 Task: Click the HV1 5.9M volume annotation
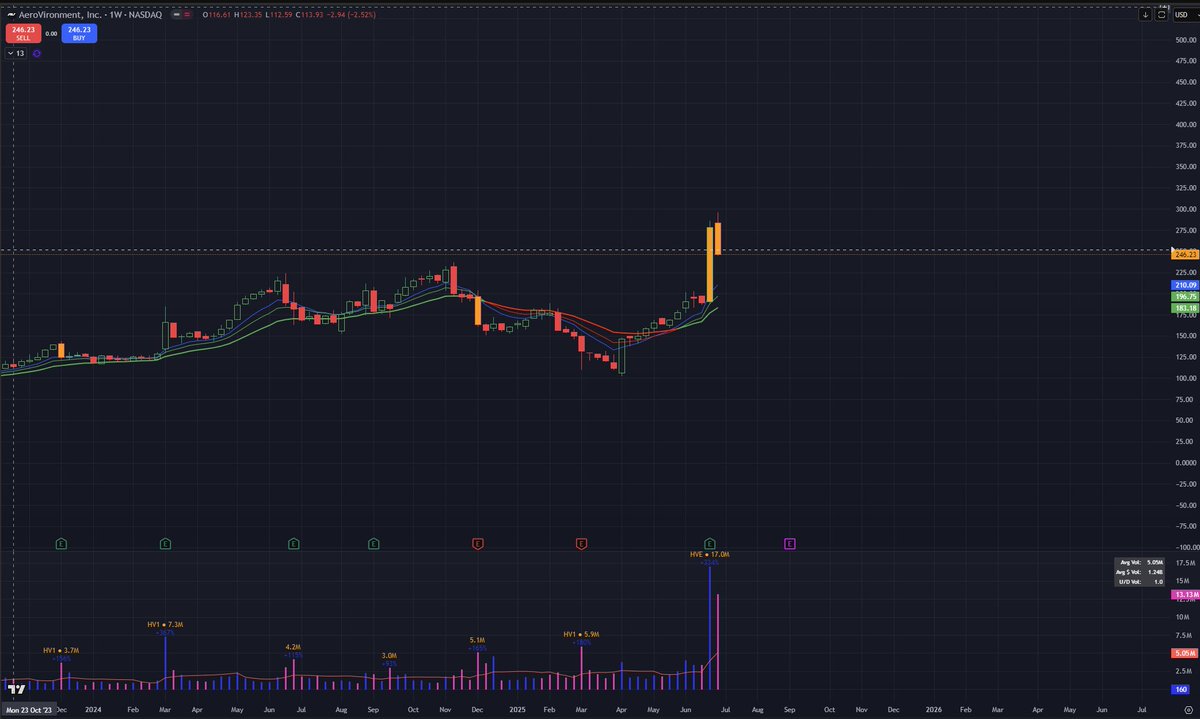[581, 634]
